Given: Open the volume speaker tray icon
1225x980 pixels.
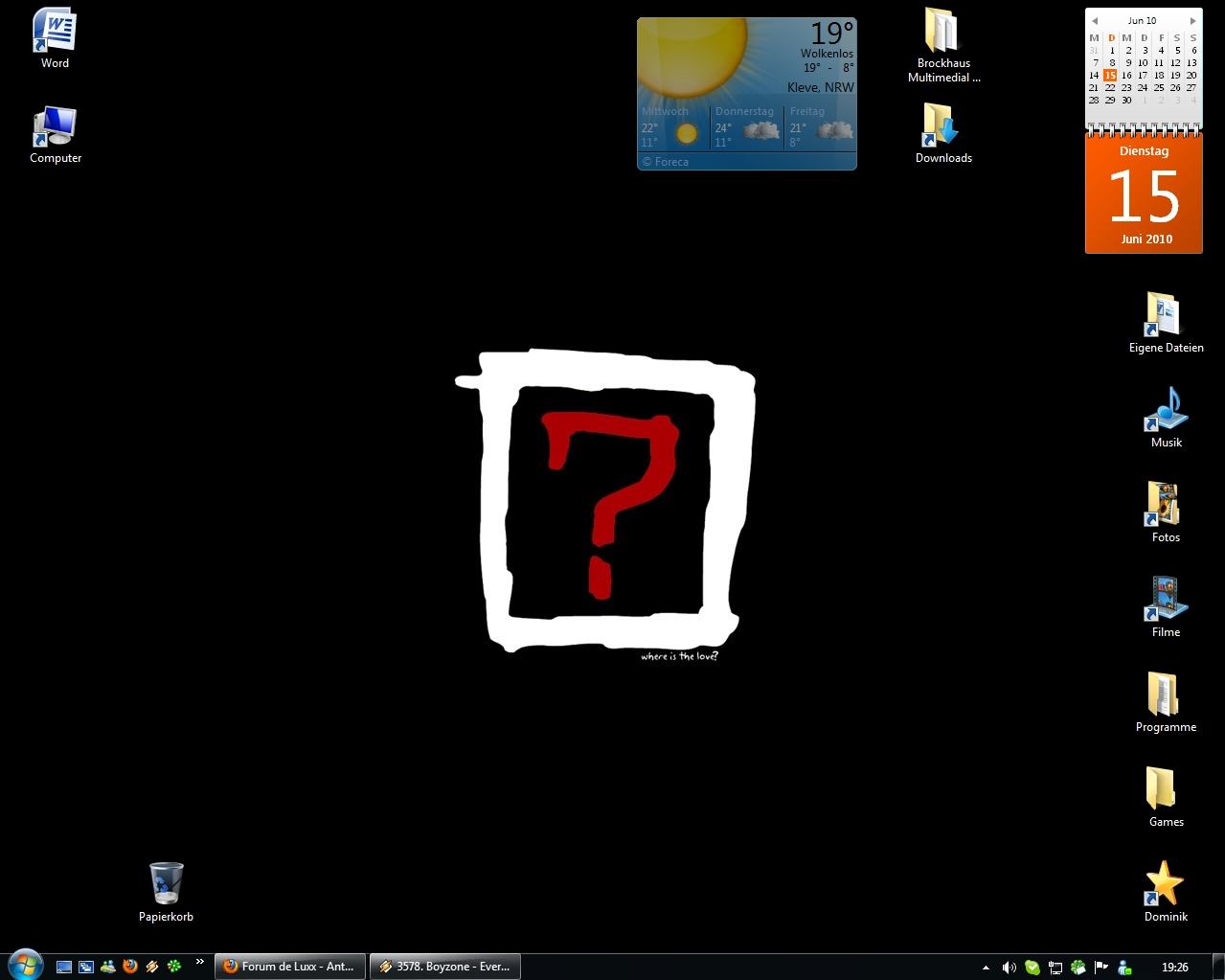Looking at the screenshot, I should [1009, 968].
